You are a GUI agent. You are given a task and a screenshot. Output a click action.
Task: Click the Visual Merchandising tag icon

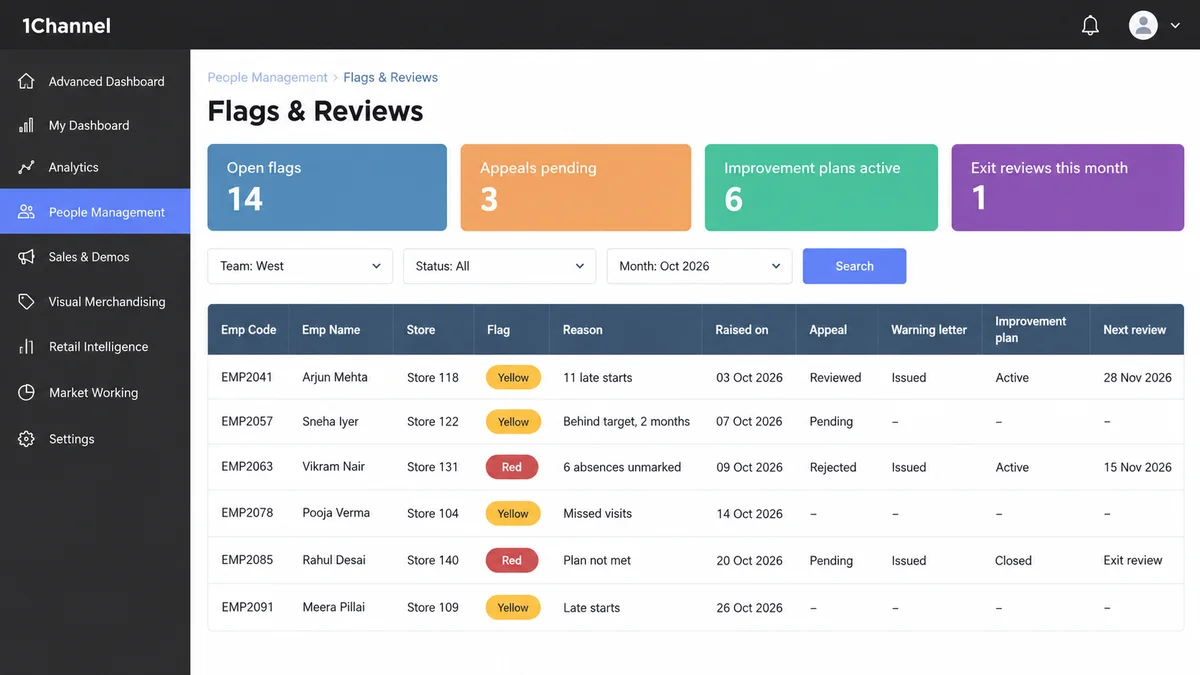click(x=27, y=301)
